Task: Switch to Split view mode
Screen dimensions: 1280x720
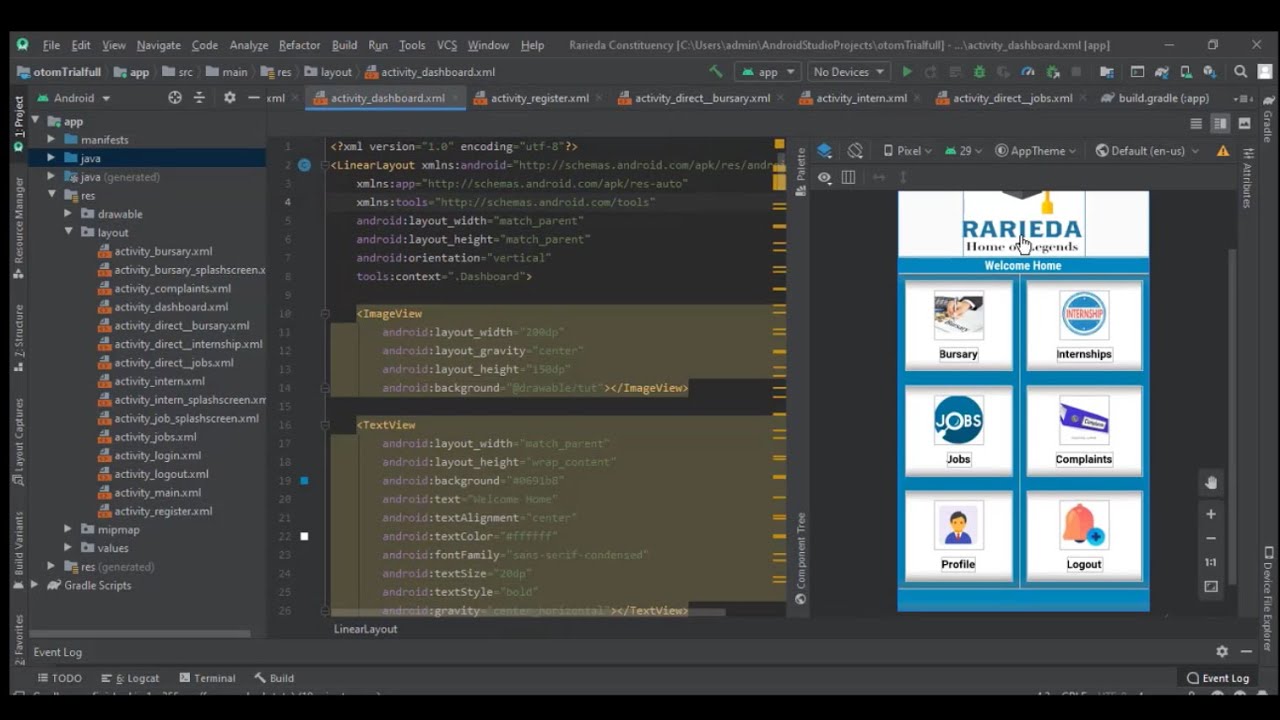Action: click(1220, 124)
